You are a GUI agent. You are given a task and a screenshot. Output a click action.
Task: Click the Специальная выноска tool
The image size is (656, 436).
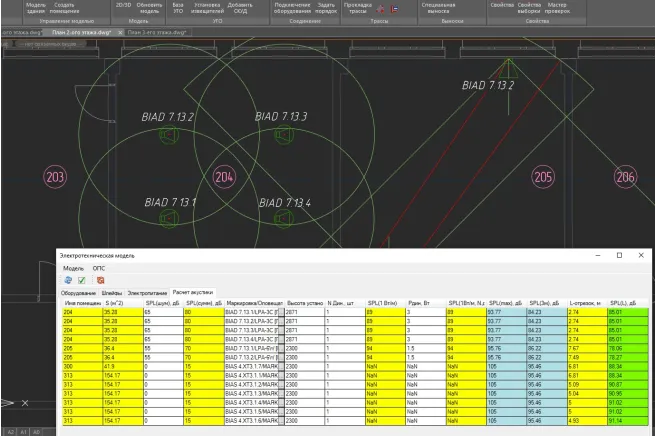coord(441,8)
